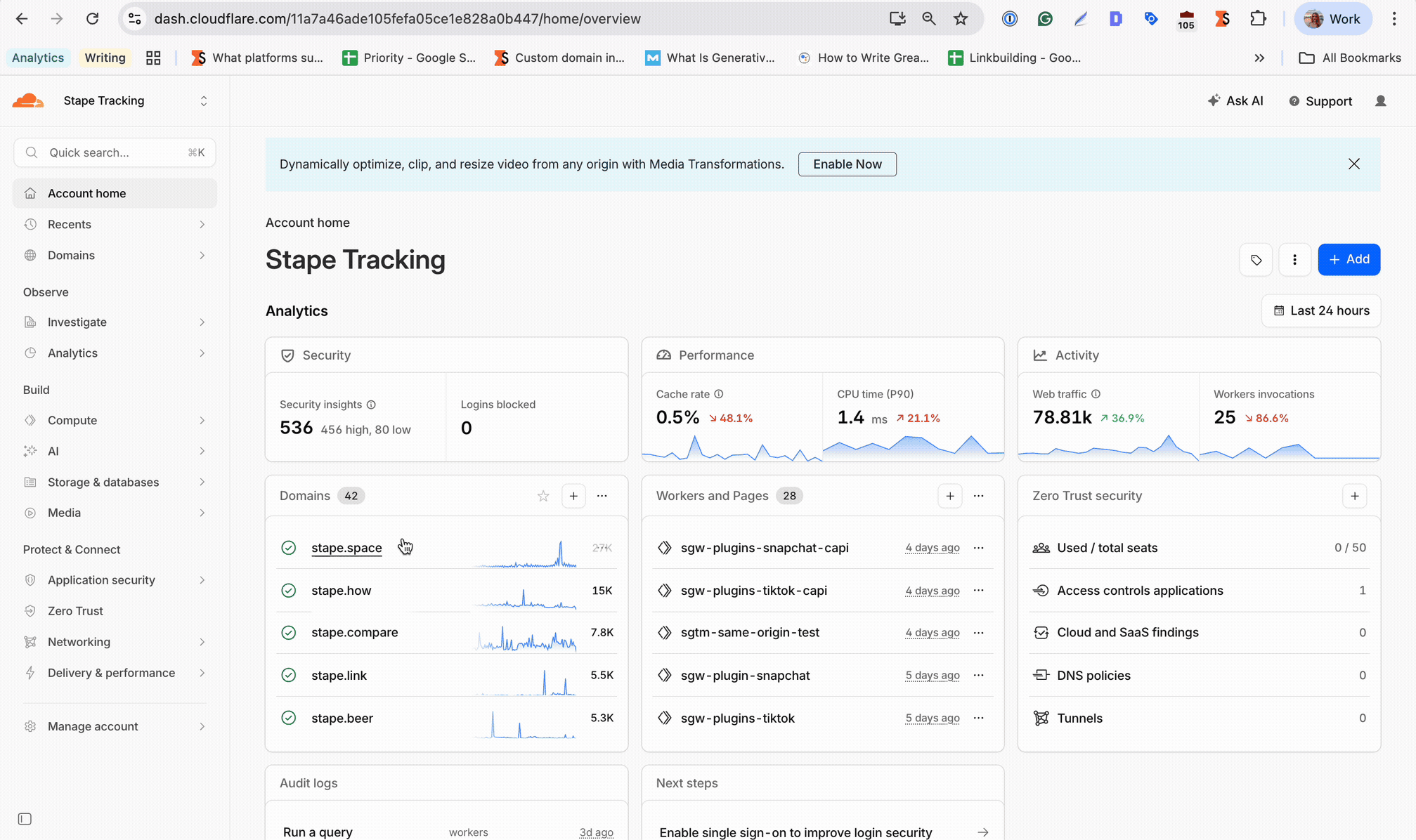Click the blue Add button

pos(1349,260)
